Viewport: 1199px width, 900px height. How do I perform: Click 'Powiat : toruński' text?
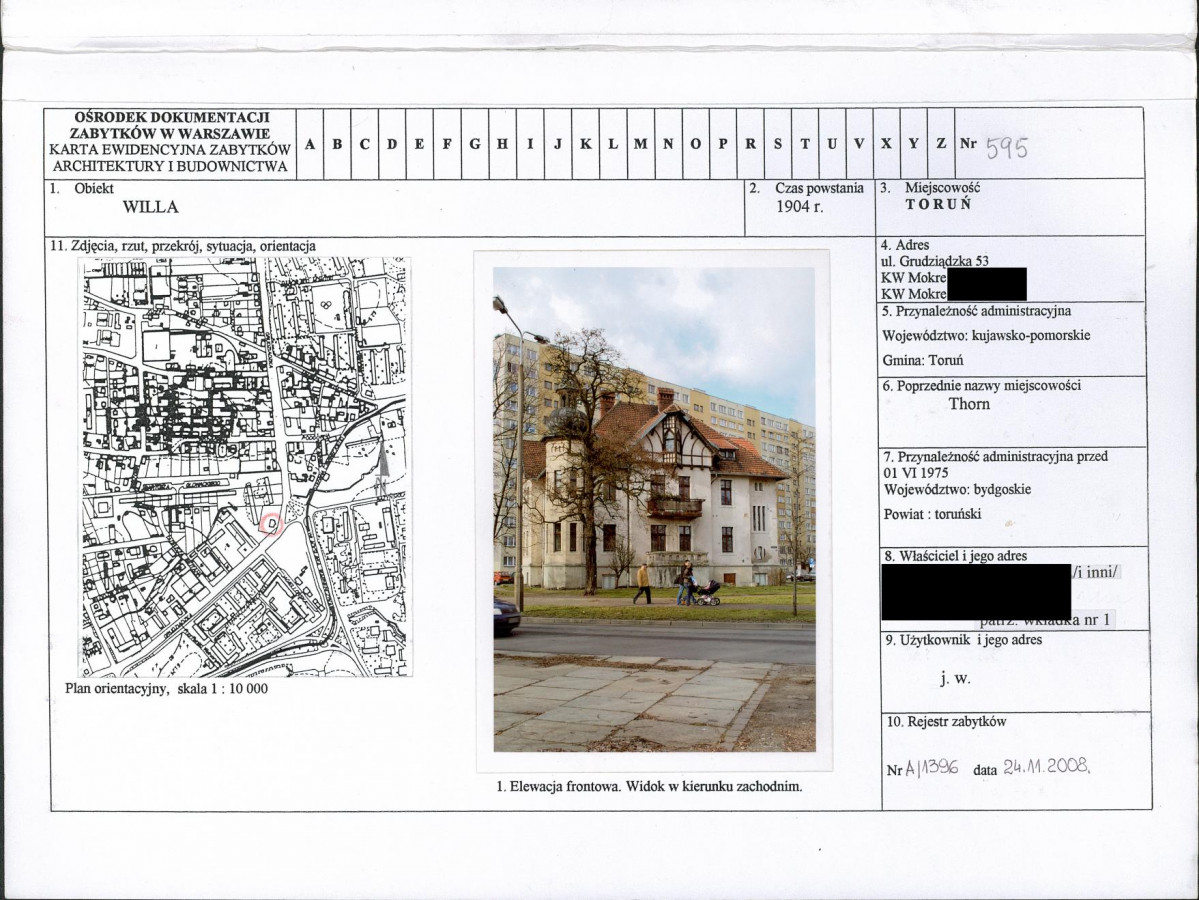point(934,514)
